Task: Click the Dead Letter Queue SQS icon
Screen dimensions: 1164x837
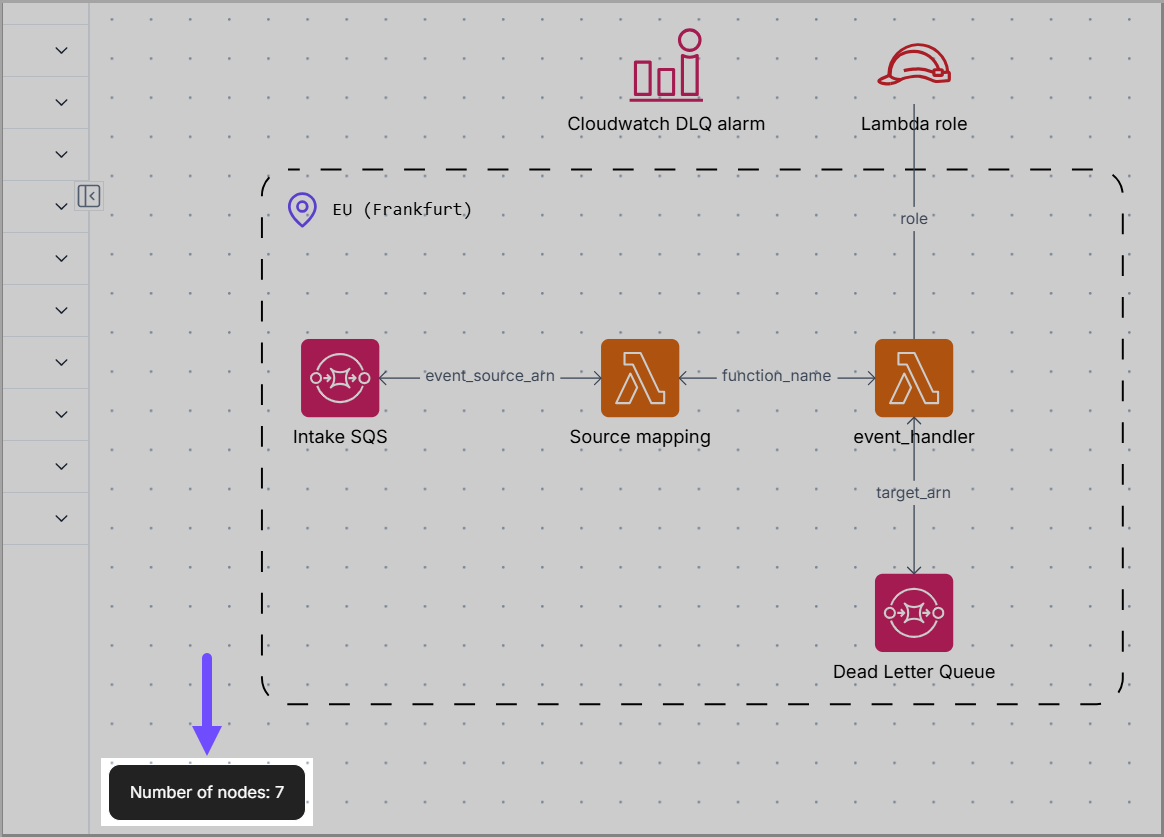Action: tap(913, 612)
